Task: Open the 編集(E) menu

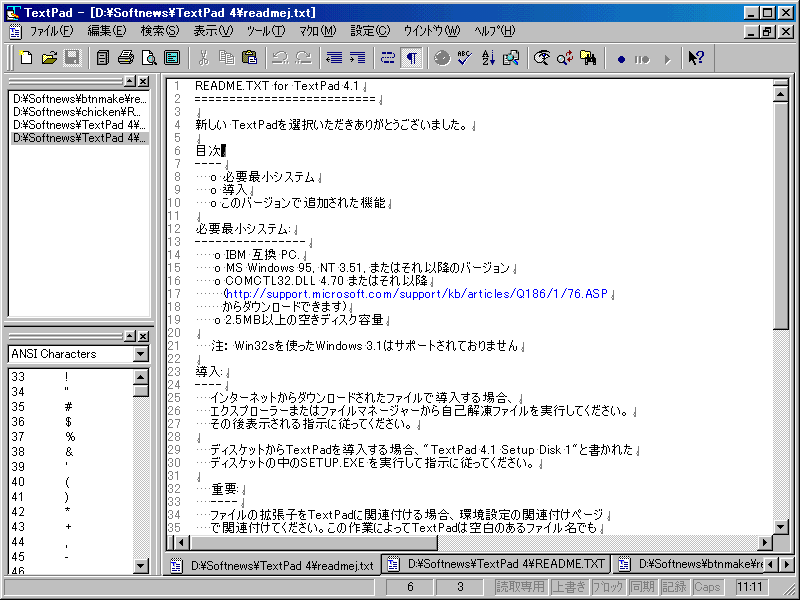Action: click(107, 31)
